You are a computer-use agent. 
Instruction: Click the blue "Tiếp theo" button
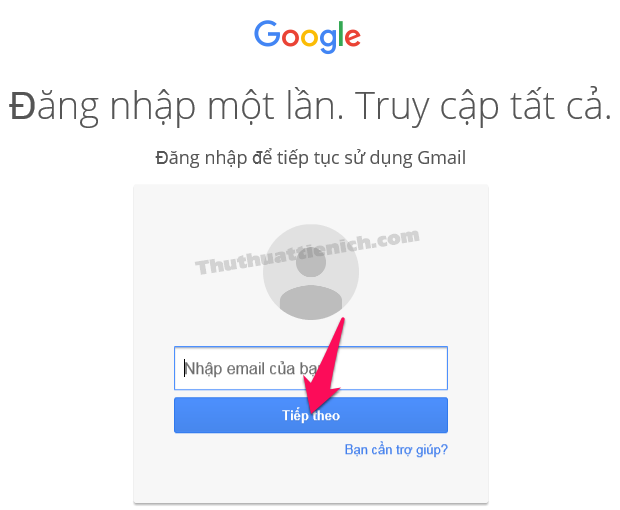point(311,415)
